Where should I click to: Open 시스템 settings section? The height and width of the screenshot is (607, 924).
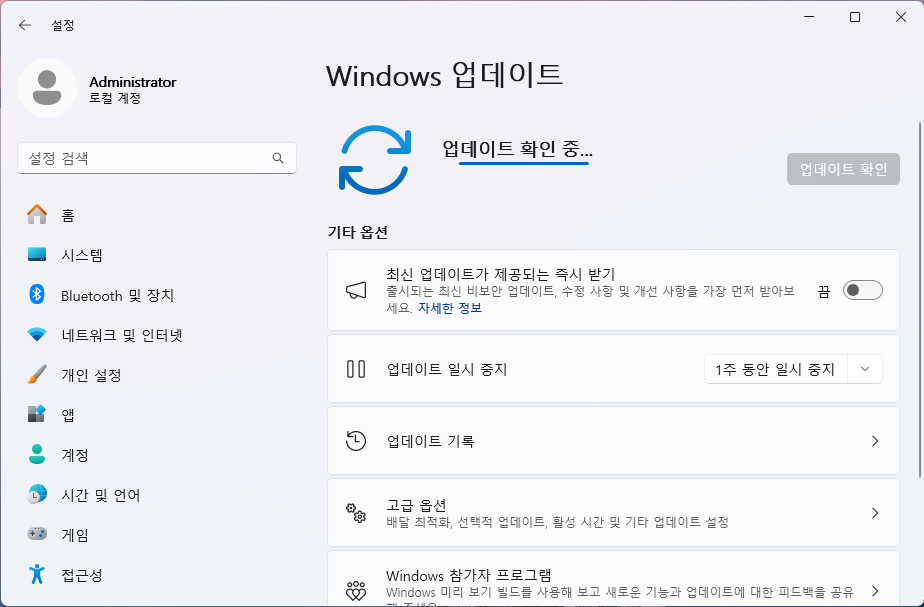point(157,255)
